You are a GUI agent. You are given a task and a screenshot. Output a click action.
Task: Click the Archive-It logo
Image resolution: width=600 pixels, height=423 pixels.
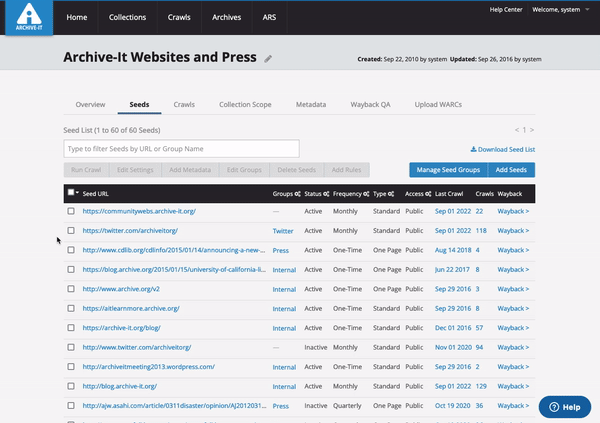pos(29,17)
